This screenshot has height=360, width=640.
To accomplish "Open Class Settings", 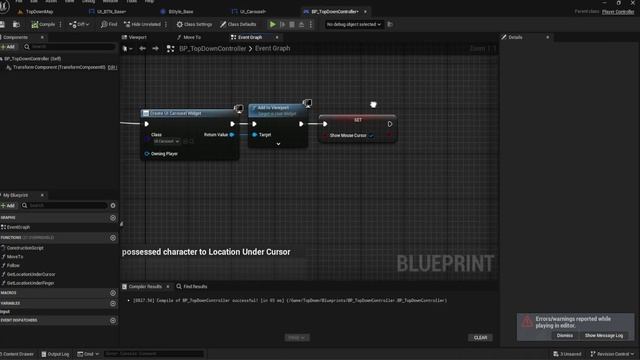I will point(194,24).
